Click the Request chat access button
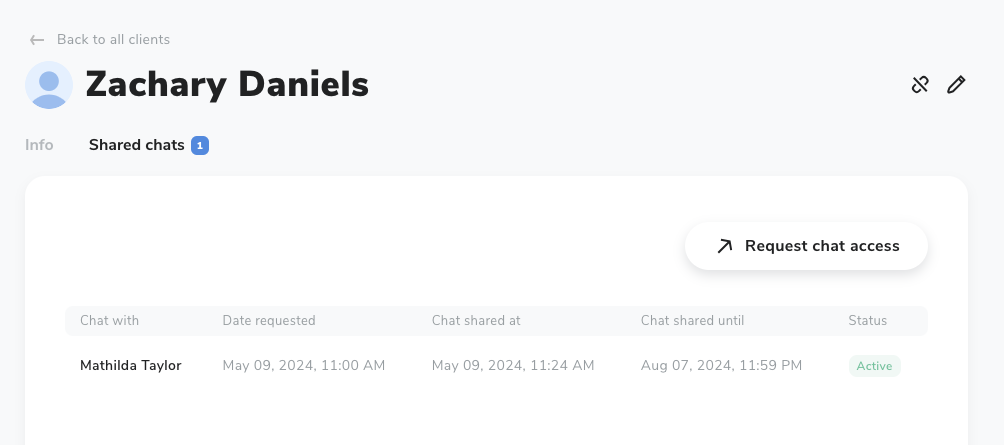The height and width of the screenshot is (445, 1004). point(806,246)
